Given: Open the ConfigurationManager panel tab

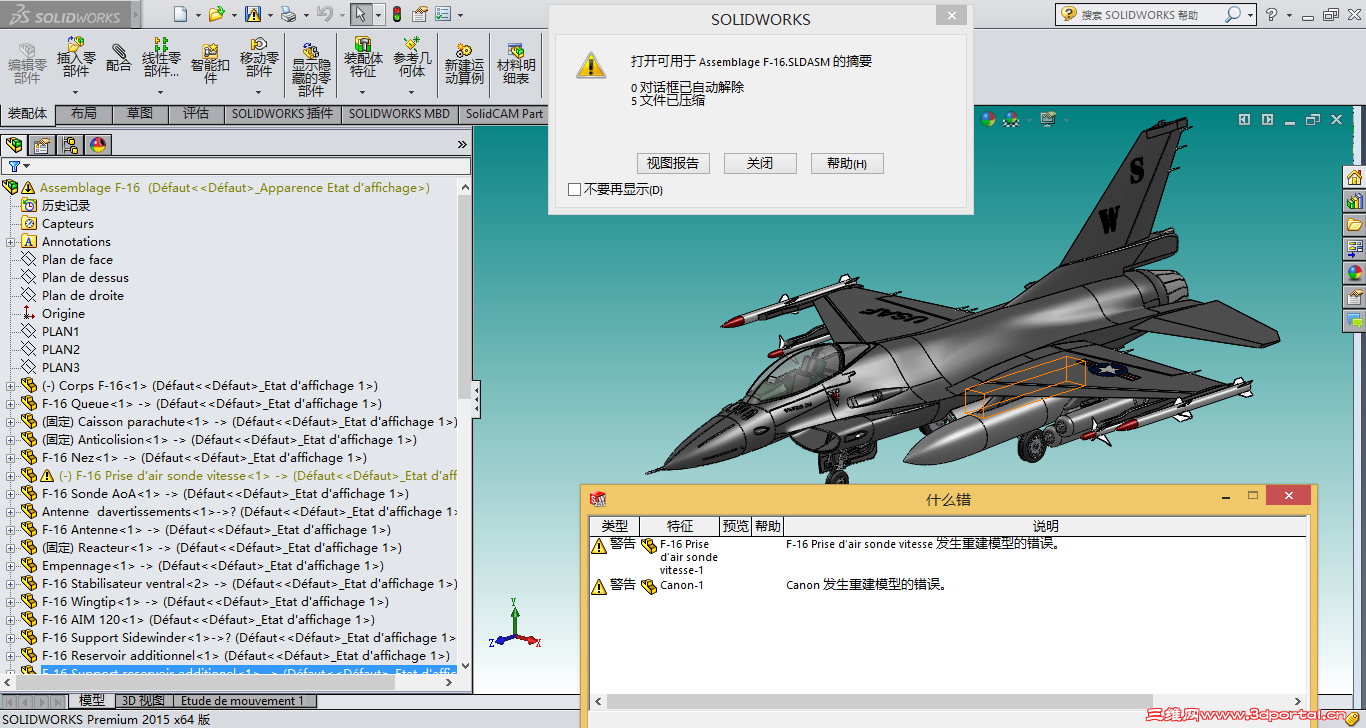Looking at the screenshot, I should pos(70,145).
